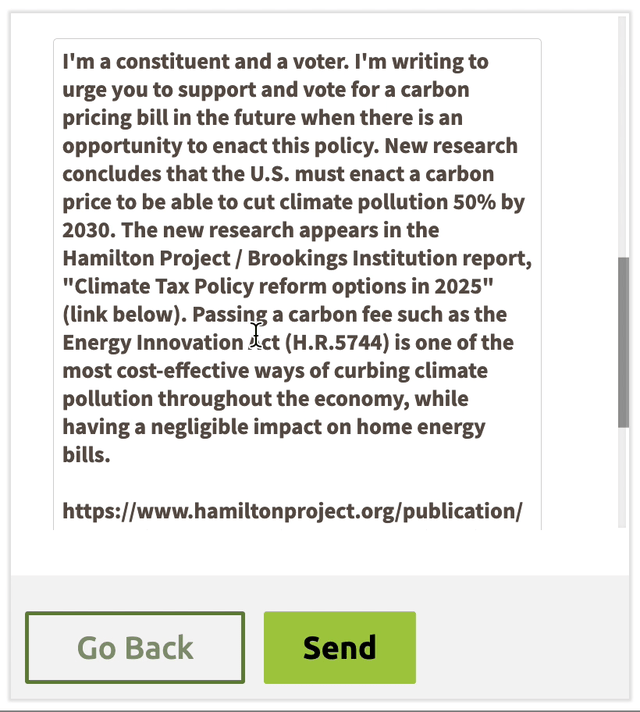This screenshot has height=712, width=640.
Task: Click the Go Back button
Action: click(x=135, y=648)
